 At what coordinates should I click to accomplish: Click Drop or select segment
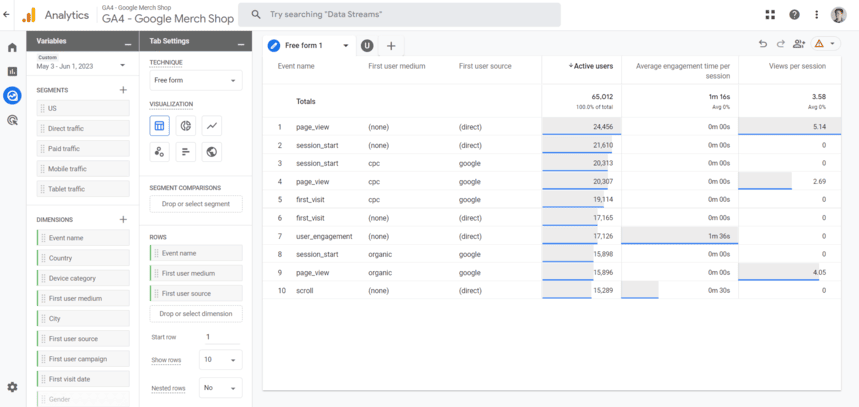(x=195, y=204)
